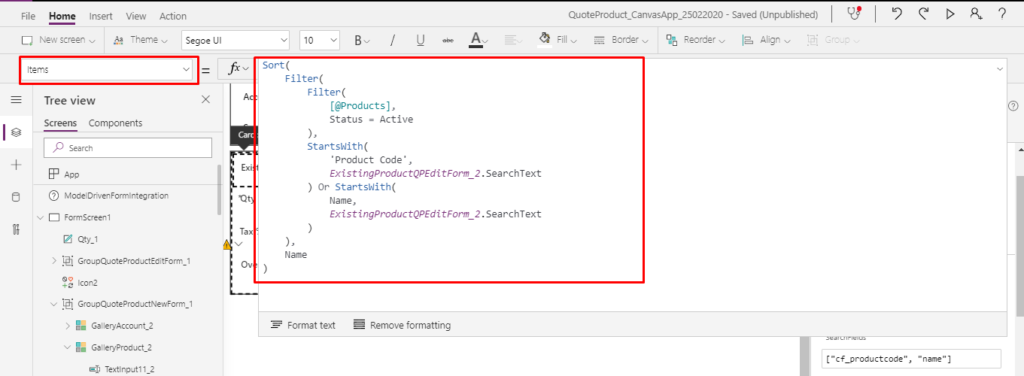The height and width of the screenshot is (376, 1024).
Task: Toggle strikethrough formatting
Action: 449,40
